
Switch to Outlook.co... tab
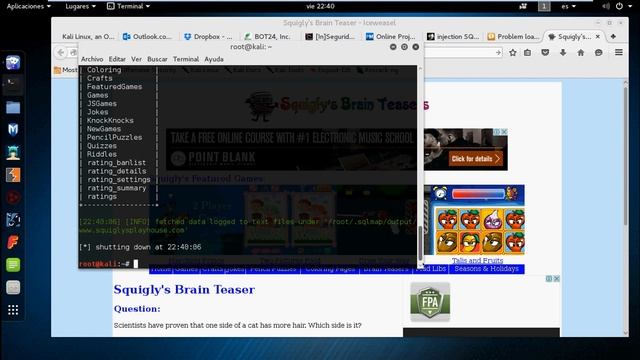pos(148,36)
